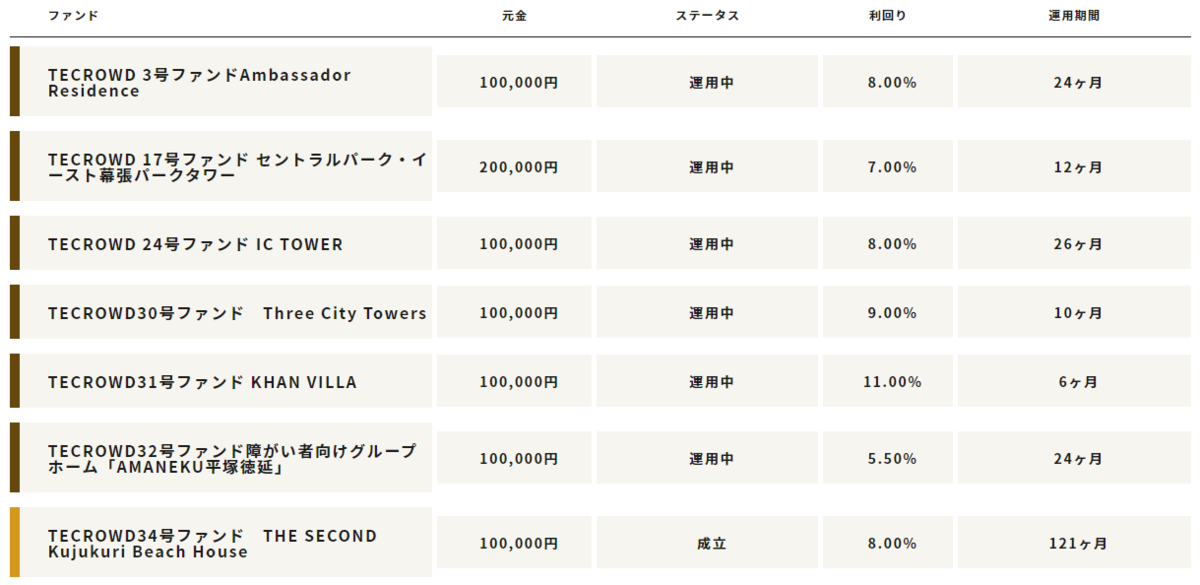
Task: Click the 利回り column header
Action: click(x=888, y=16)
